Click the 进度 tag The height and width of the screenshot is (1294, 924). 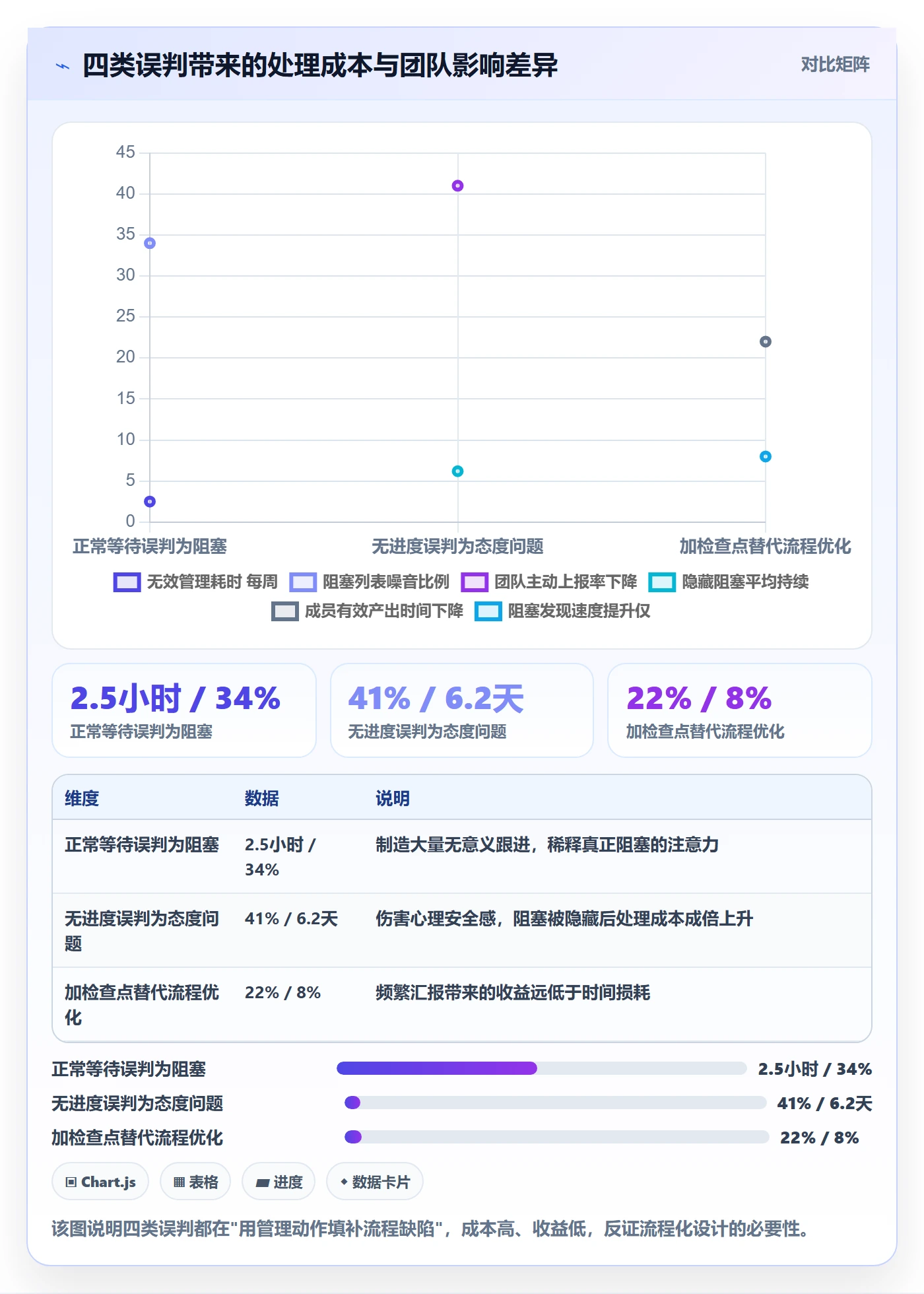point(279,1182)
